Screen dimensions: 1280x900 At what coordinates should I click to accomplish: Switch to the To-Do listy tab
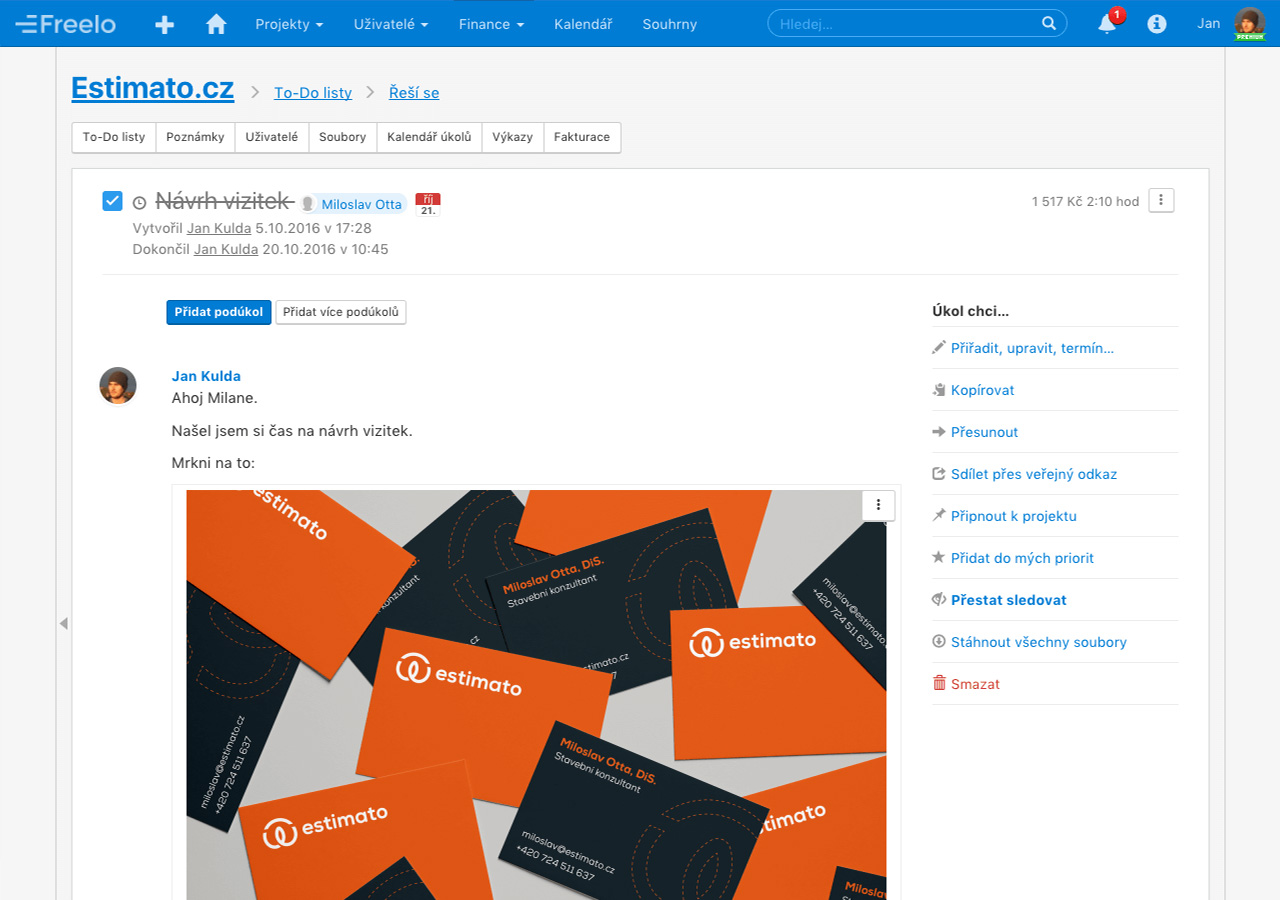pos(114,137)
